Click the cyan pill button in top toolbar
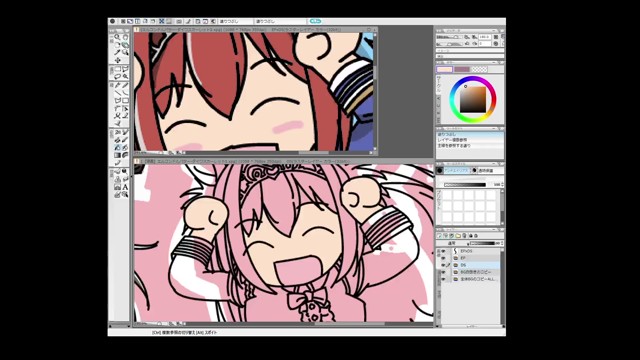Viewport: 640px width, 360px height. pyautogui.click(x=315, y=21)
